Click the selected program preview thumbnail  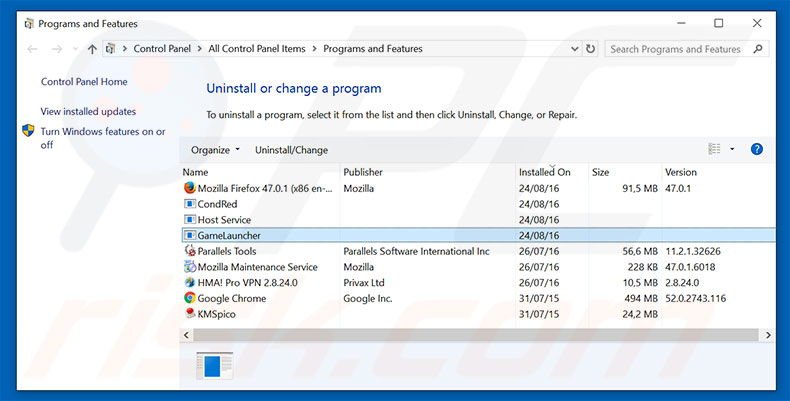coord(215,366)
